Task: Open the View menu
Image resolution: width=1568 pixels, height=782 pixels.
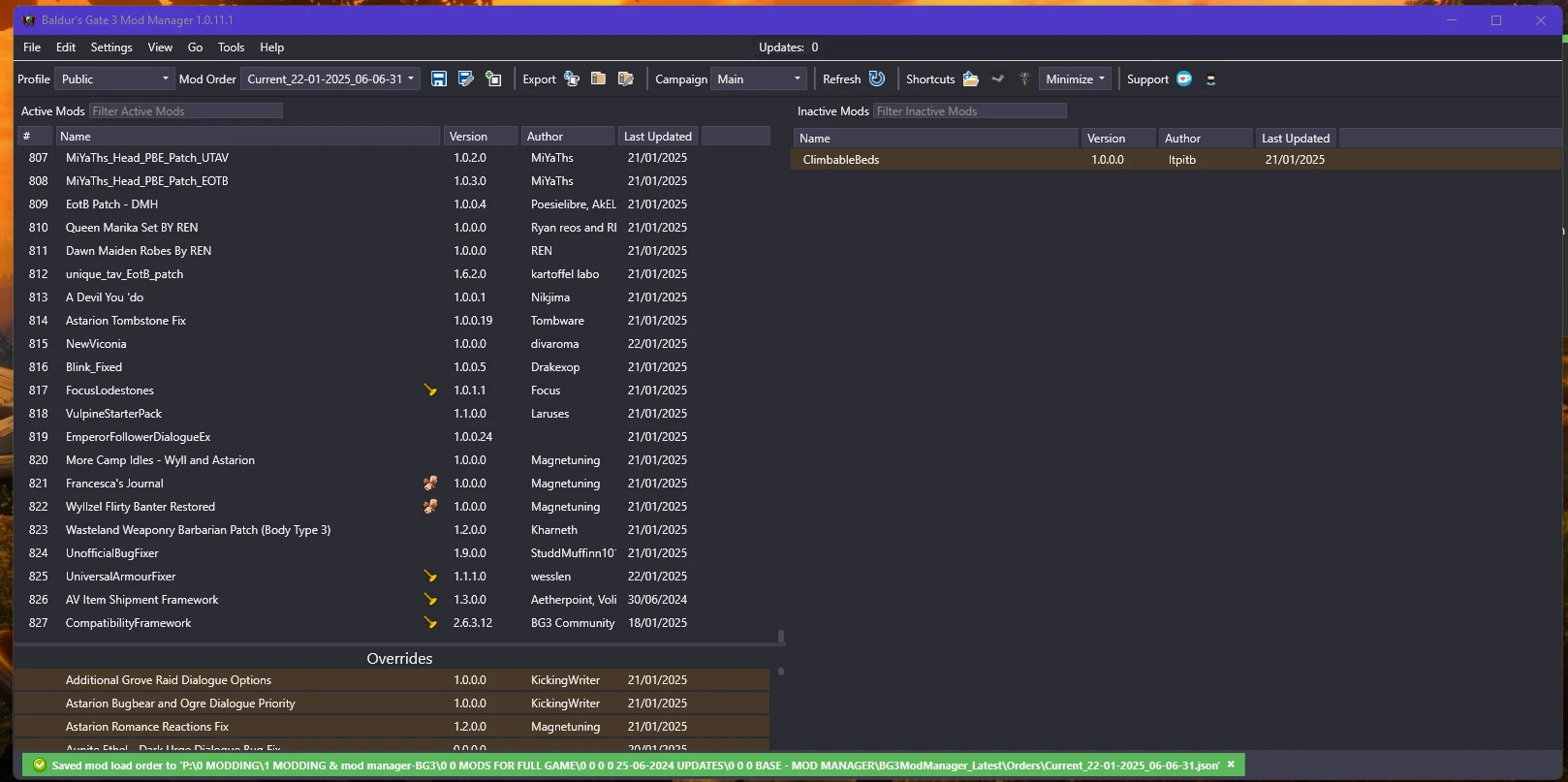Action: pyautogui.click(x=160, y=47)
